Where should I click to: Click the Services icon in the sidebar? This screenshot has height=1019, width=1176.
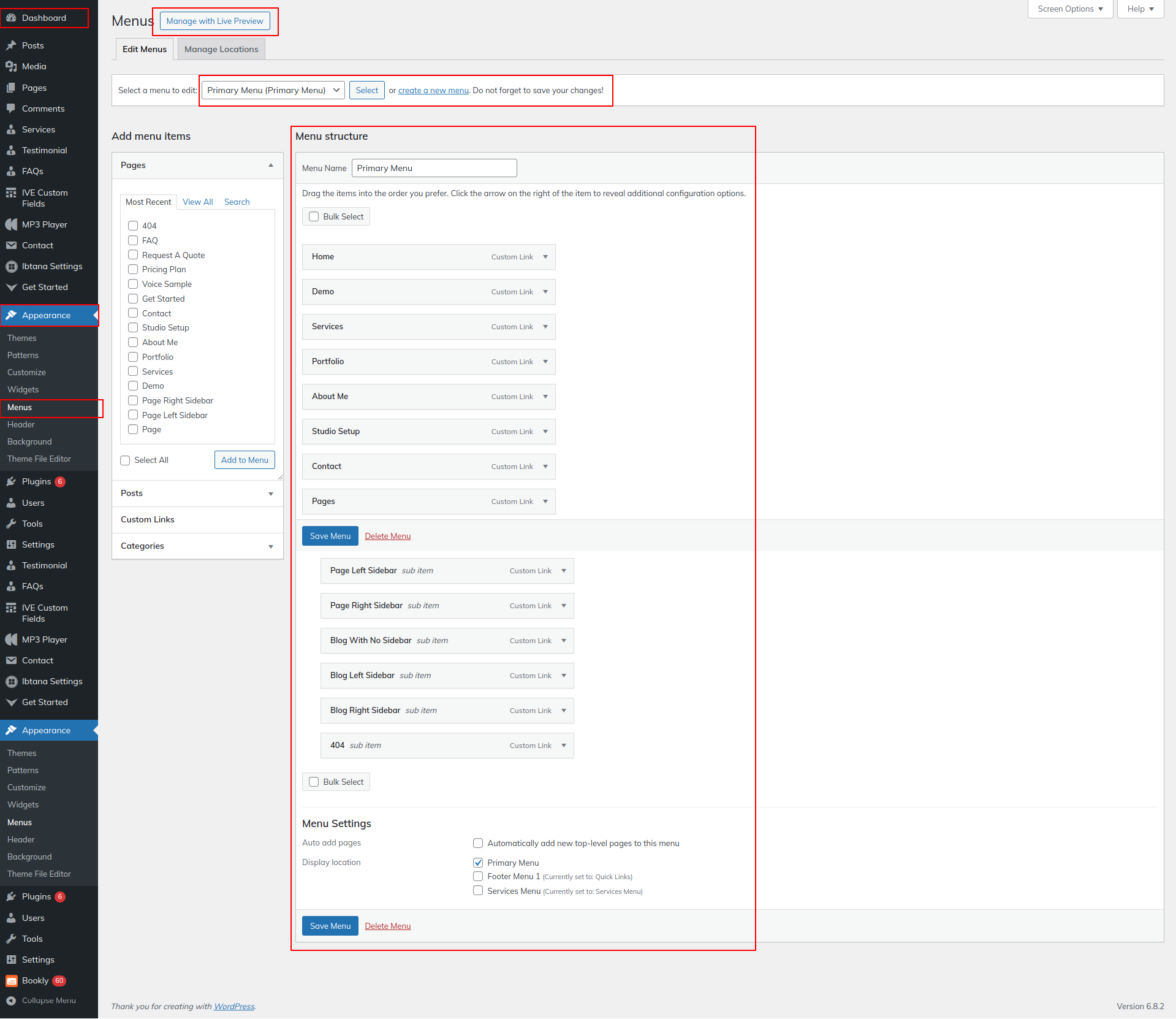coord(11,129)
